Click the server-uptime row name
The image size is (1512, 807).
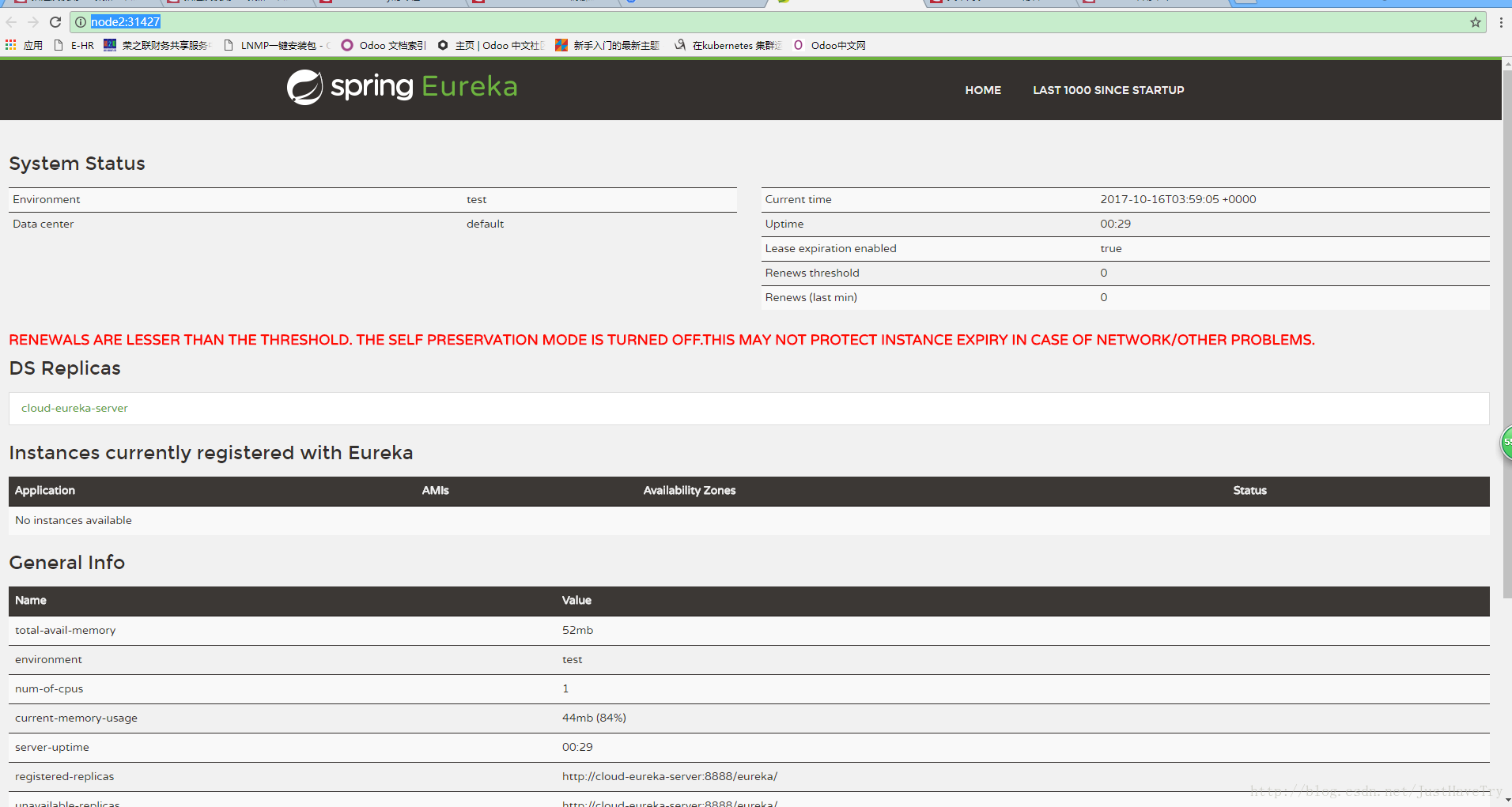(52, 747)
